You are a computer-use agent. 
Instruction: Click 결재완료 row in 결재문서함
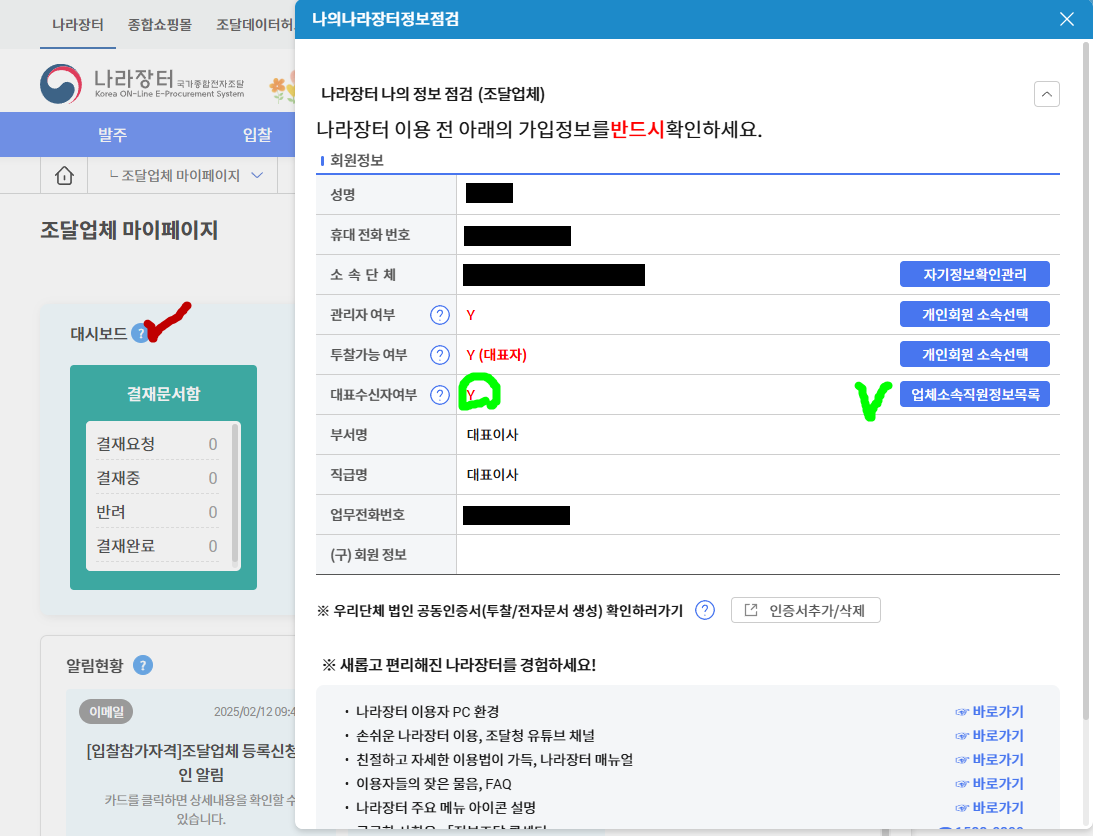157,546
